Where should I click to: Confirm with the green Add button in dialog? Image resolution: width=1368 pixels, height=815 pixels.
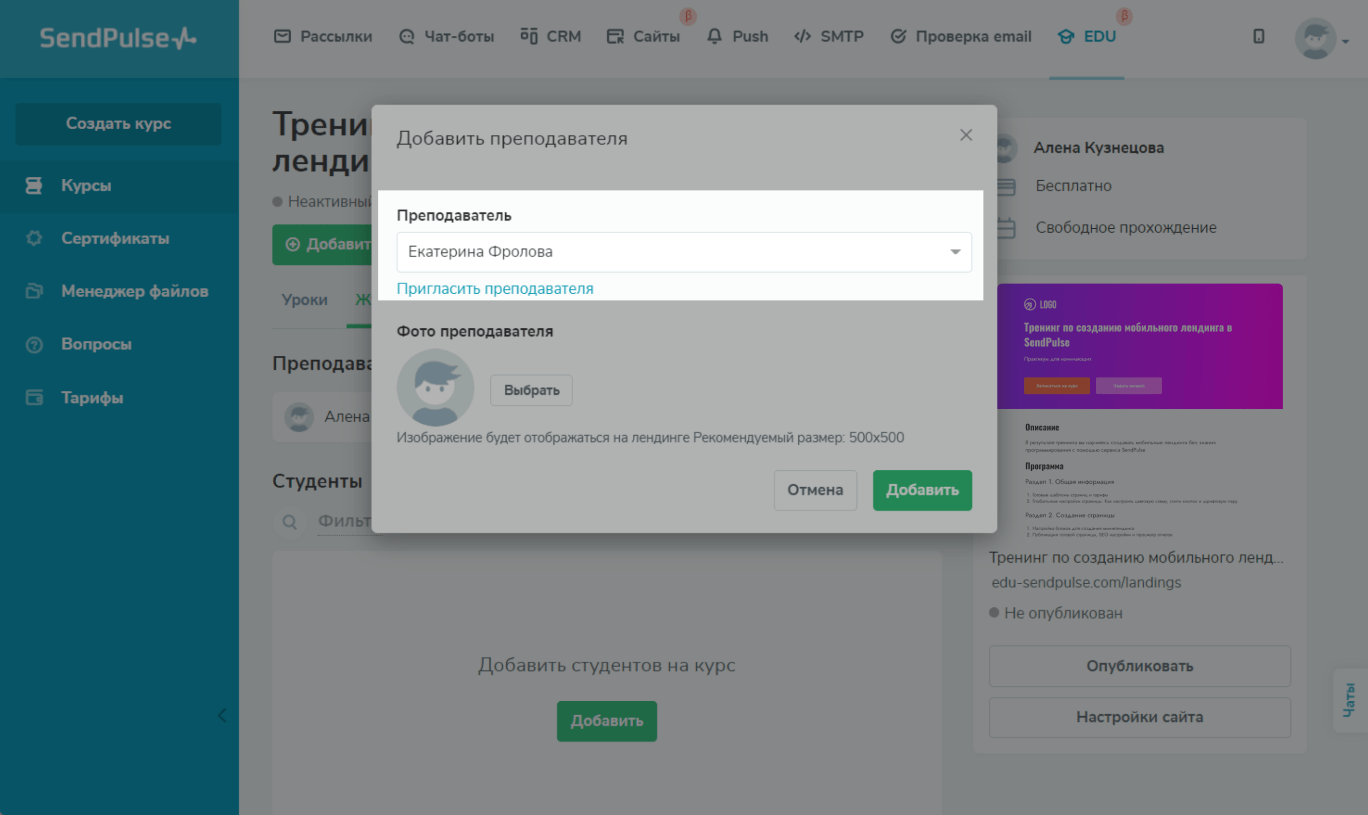921,490
